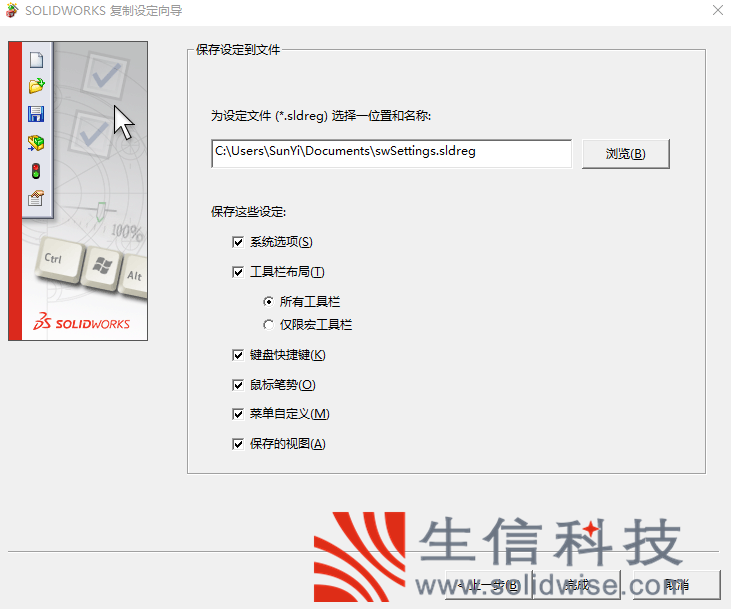Click the traffic light rebuild icon
Image resolution: width=731 pixels, height=609 pixels.
pos(36,171)
